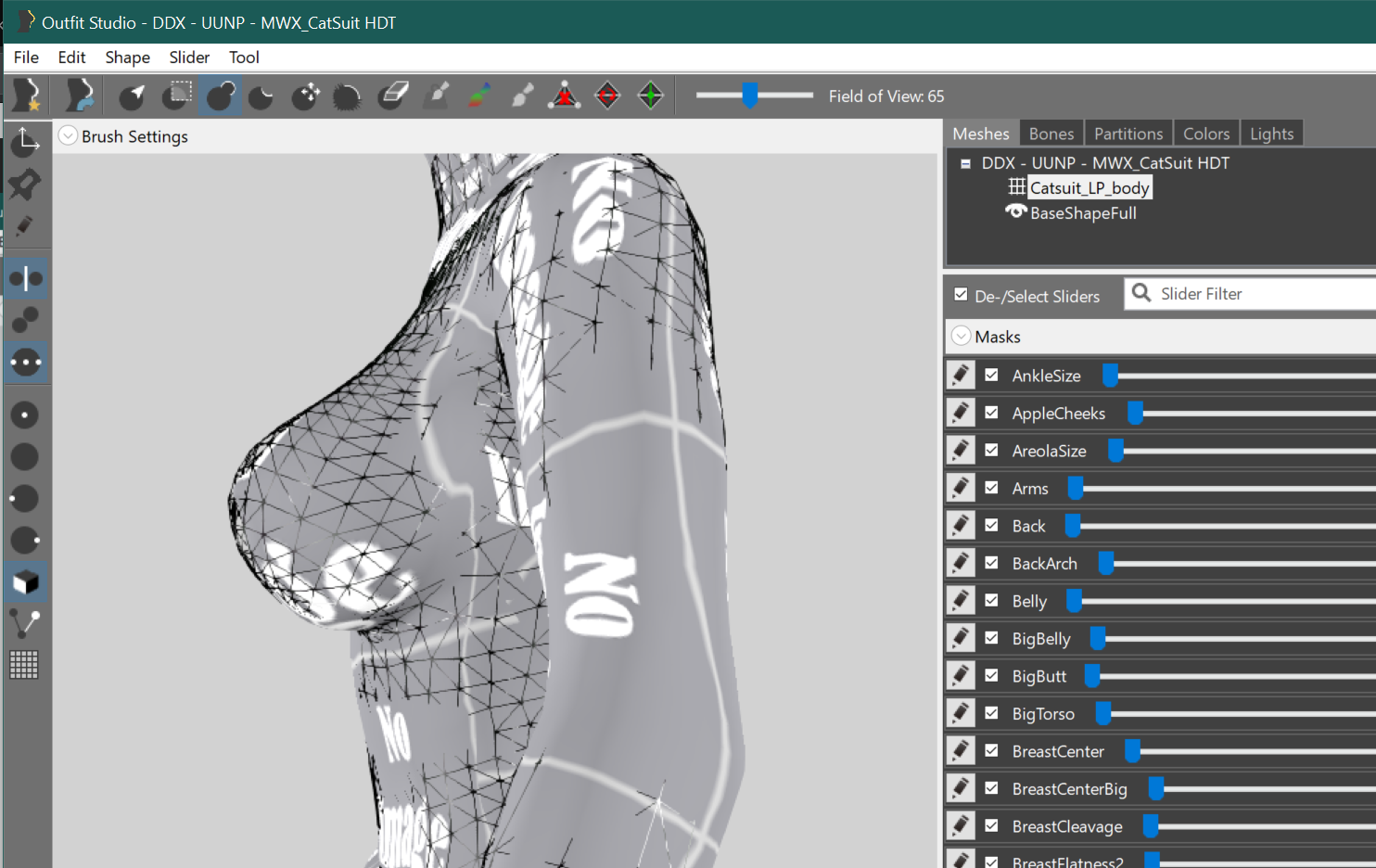This screenshot has height=868, width=1376.
Task: Click the edit pencil for BreastCenter
Action: click(961, 750)
